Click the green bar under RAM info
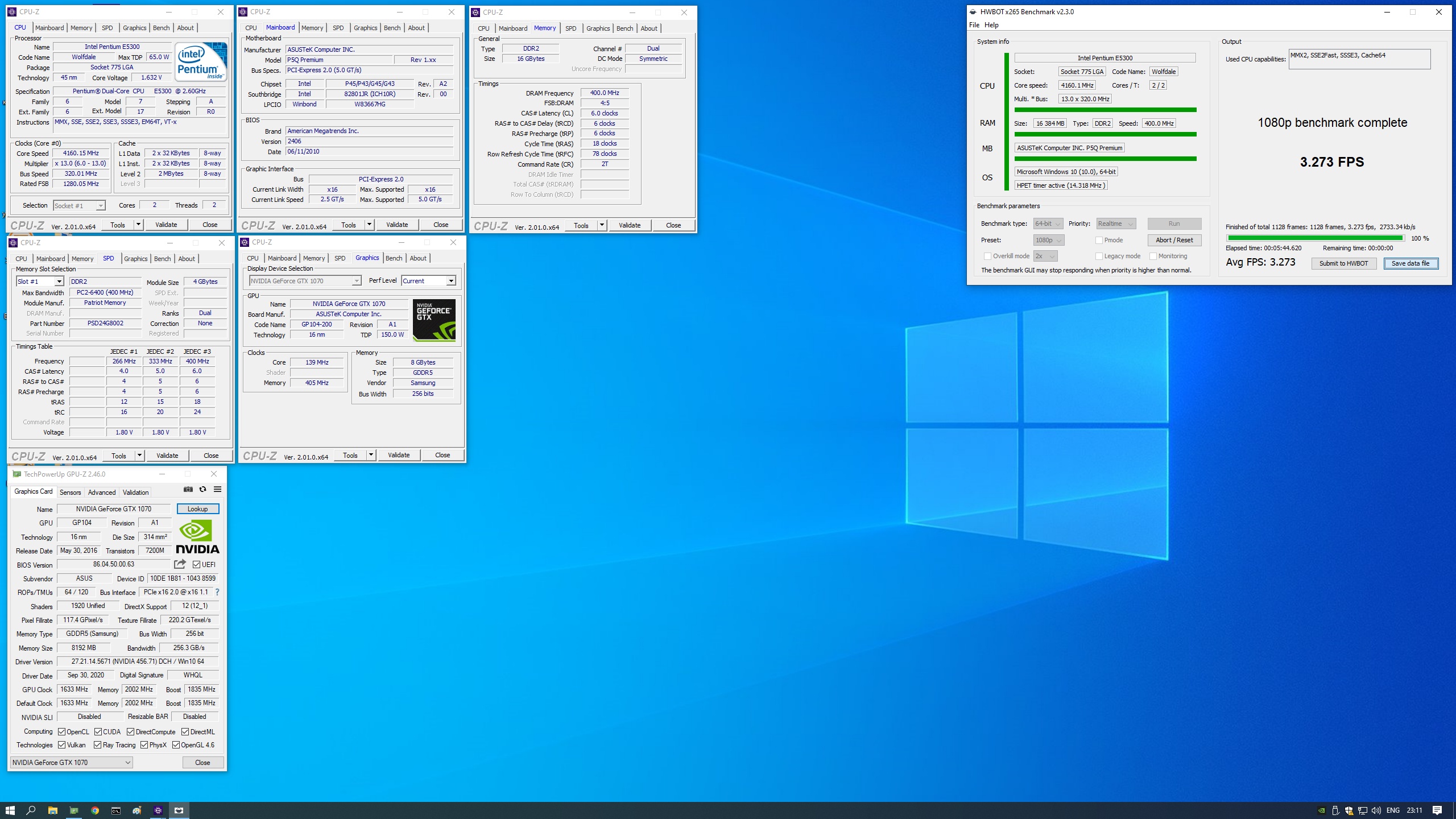 click(1105, 134)
